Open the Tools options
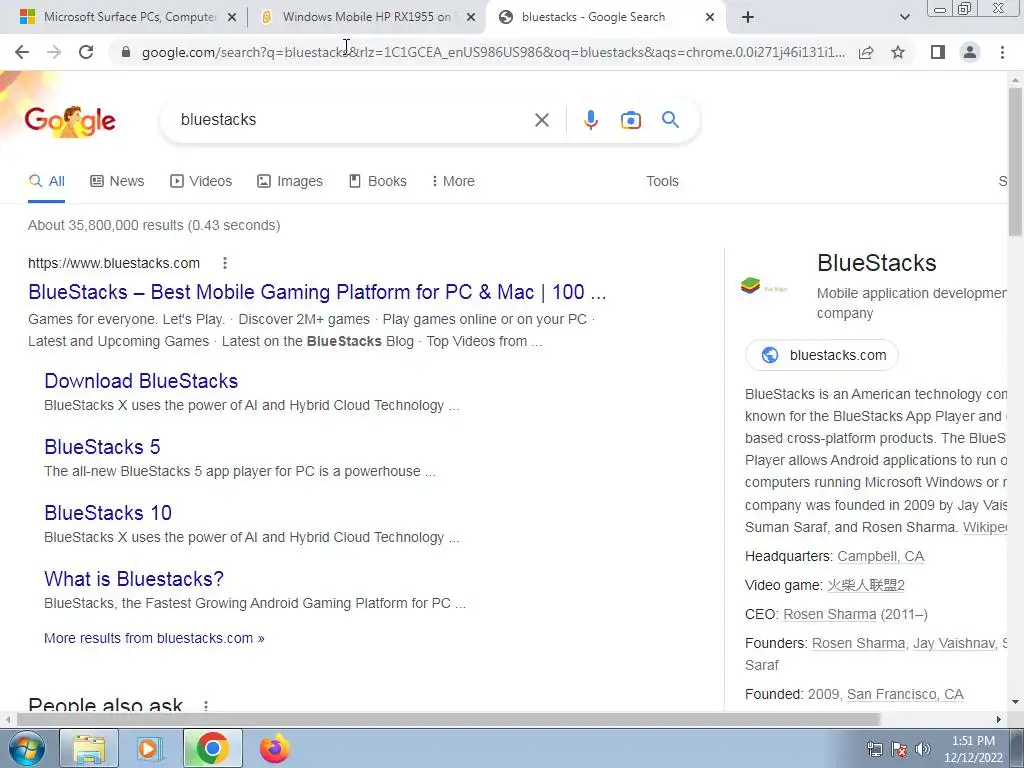1024x768 pixels. click(662, 182)
